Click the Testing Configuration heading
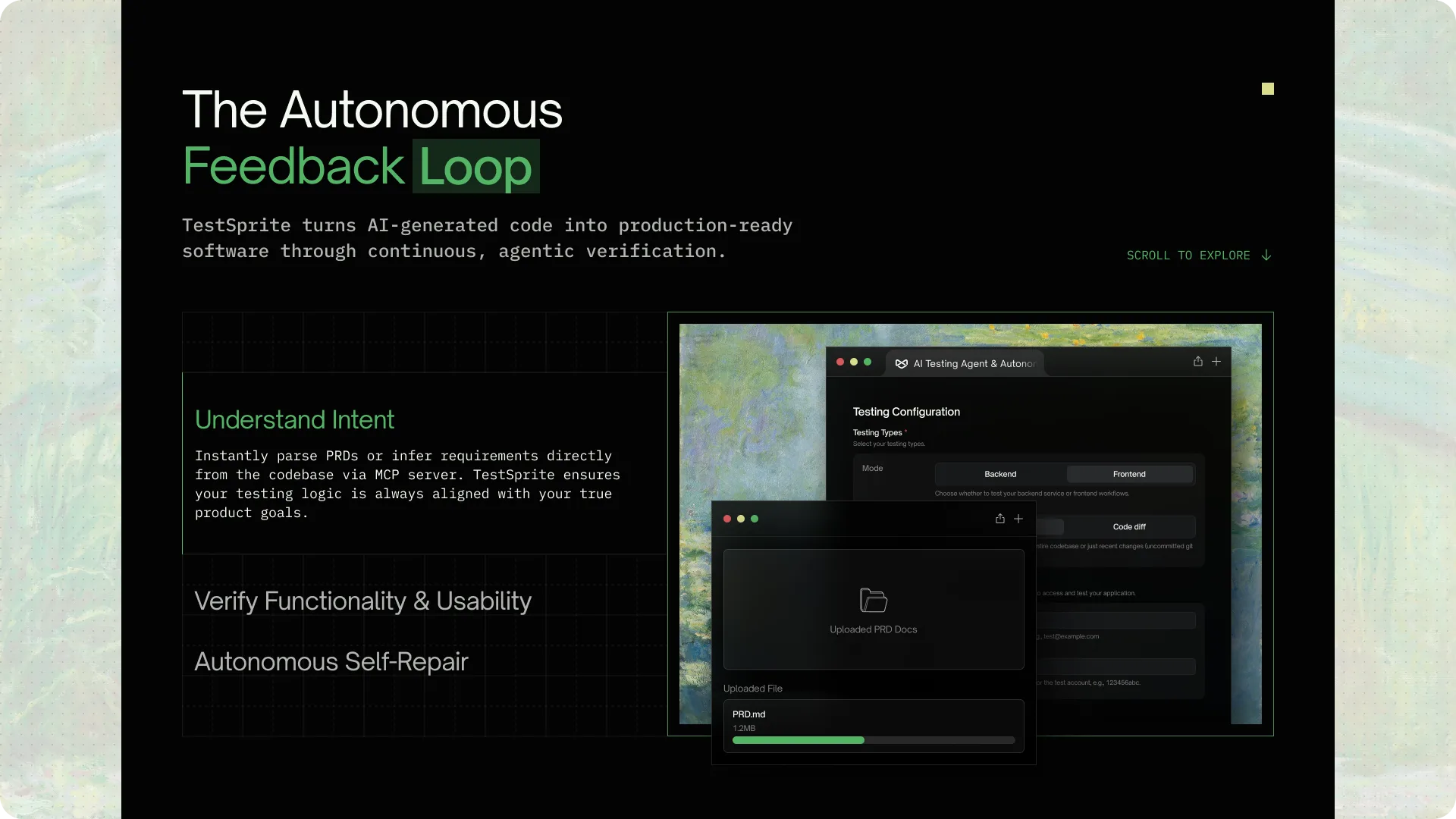Viewport: 1456px width, 819px height. [906, 412]
